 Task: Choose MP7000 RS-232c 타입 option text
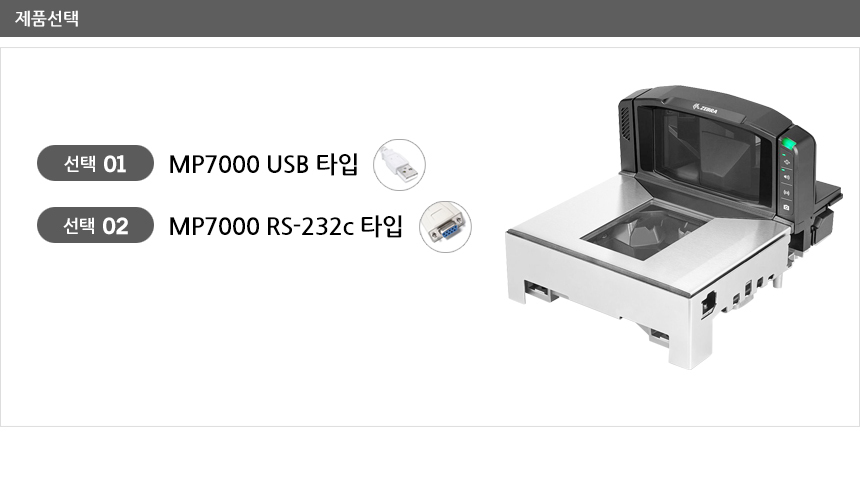pyautogui.click(x=286, y=226)
